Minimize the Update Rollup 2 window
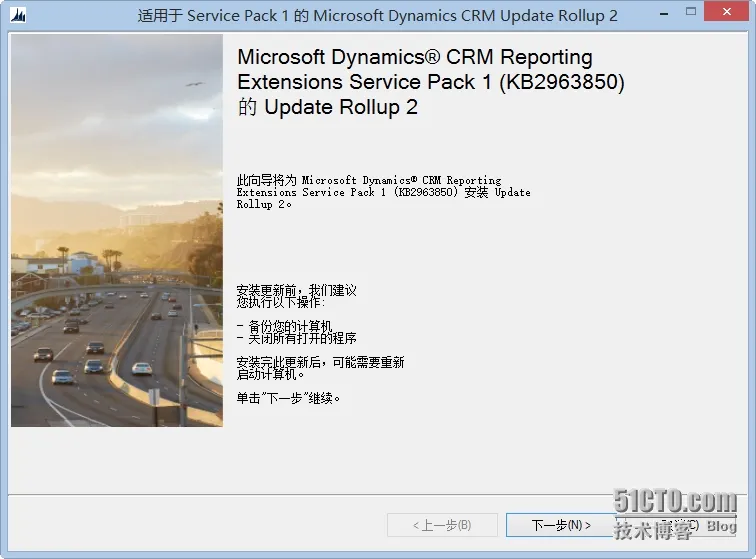The height and width of the screenshot is (559, 756). click(664, 14)
